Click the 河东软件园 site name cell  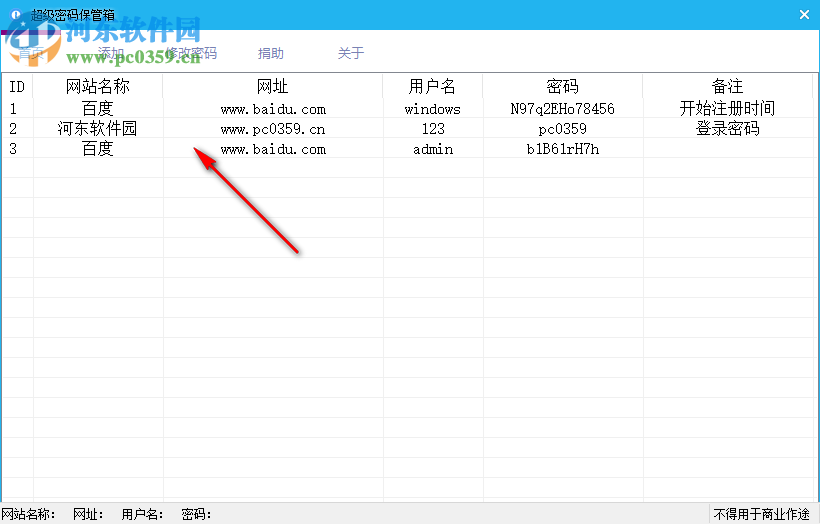pos(97,129)
